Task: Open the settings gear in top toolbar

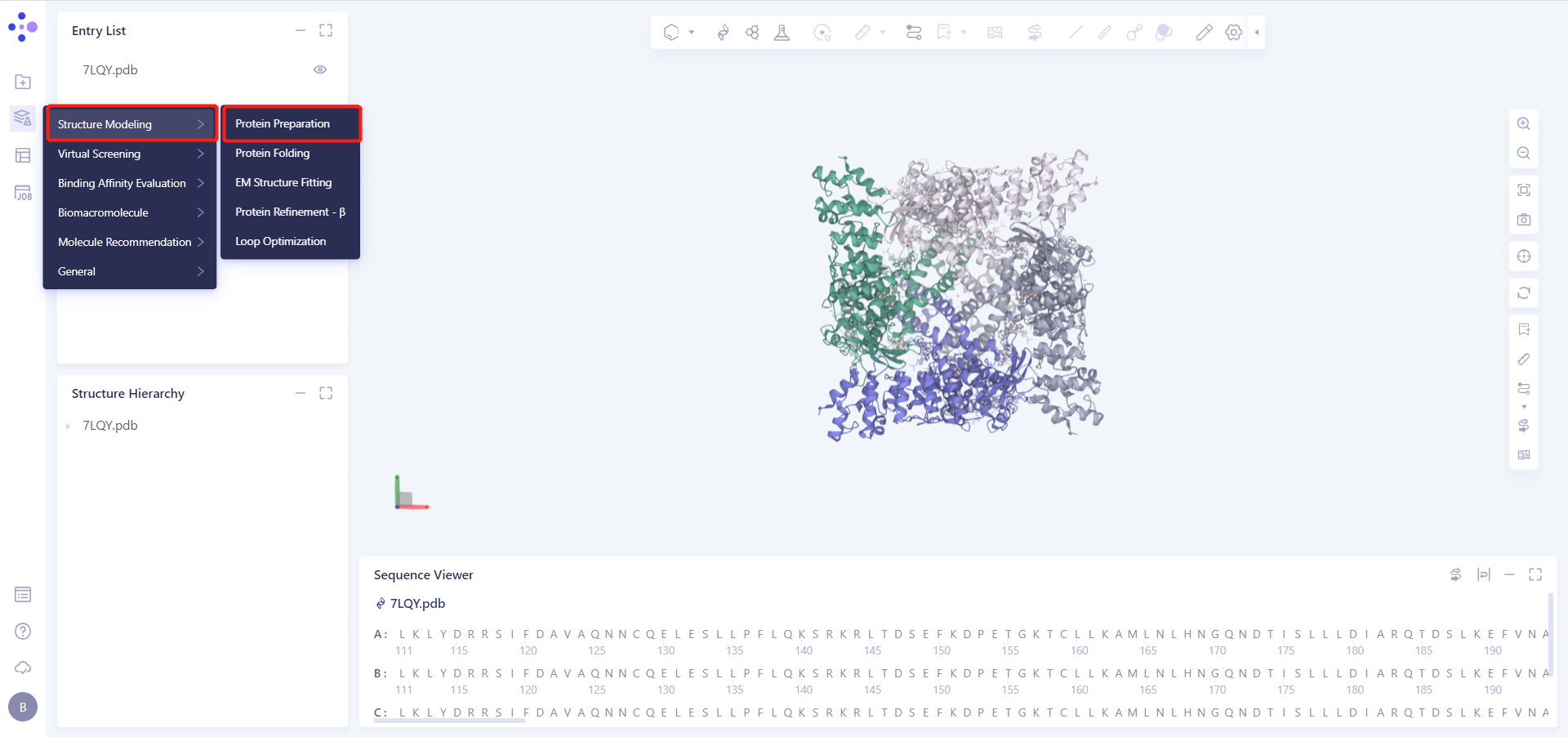Action: tap(1234, 33)
